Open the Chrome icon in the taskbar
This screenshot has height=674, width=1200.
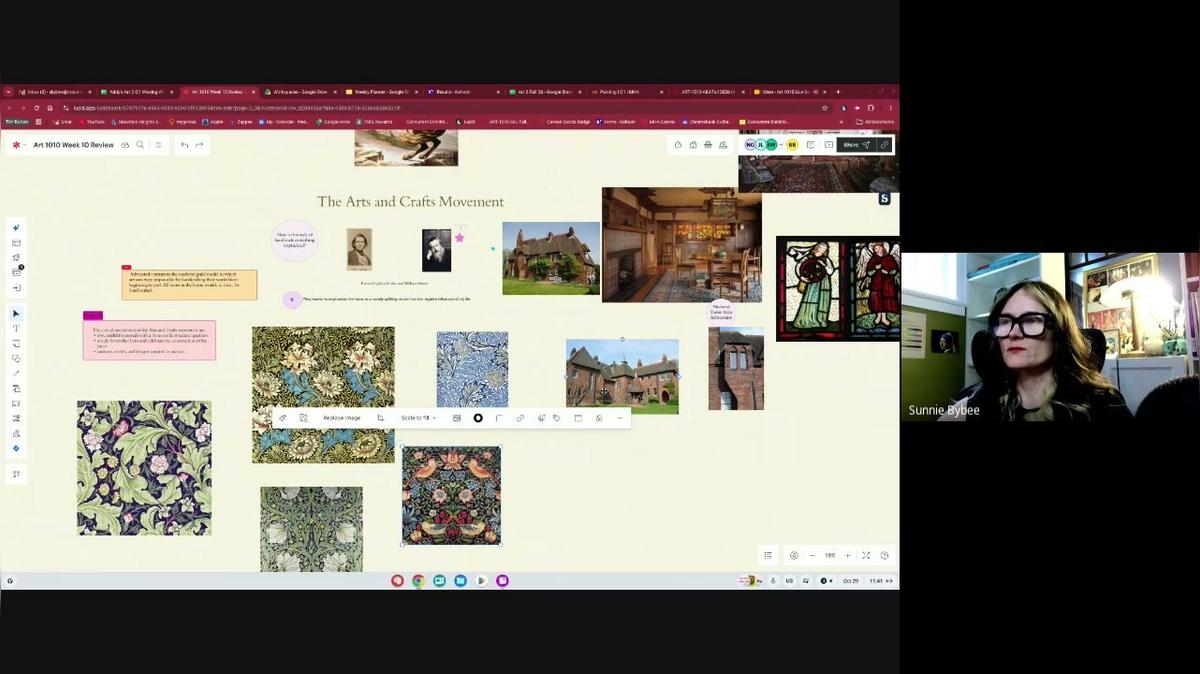(x=418, y=581)
